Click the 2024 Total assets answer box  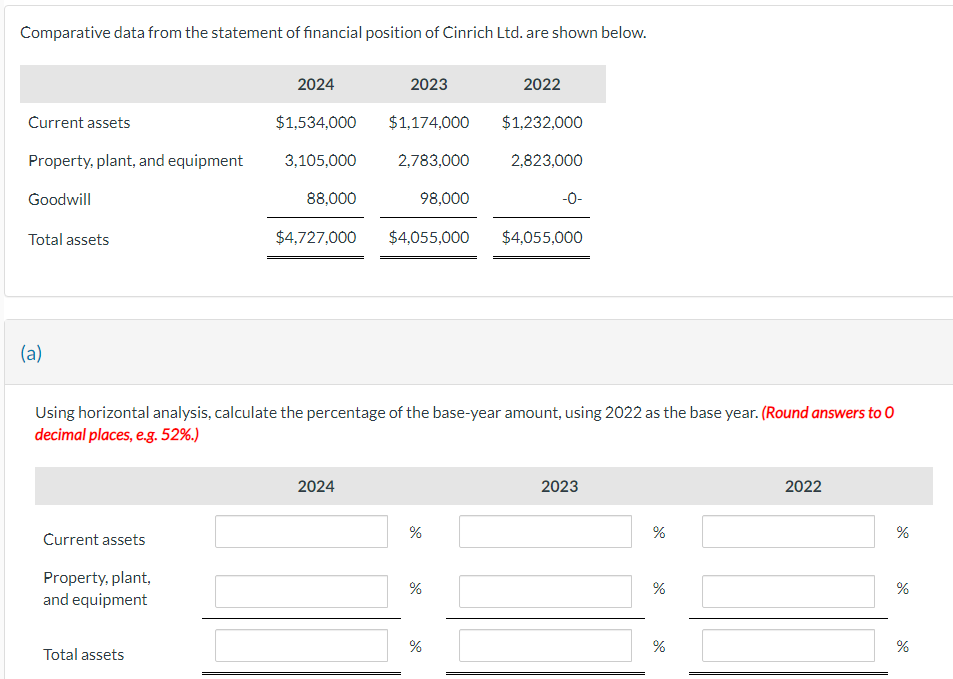(301, 645)
